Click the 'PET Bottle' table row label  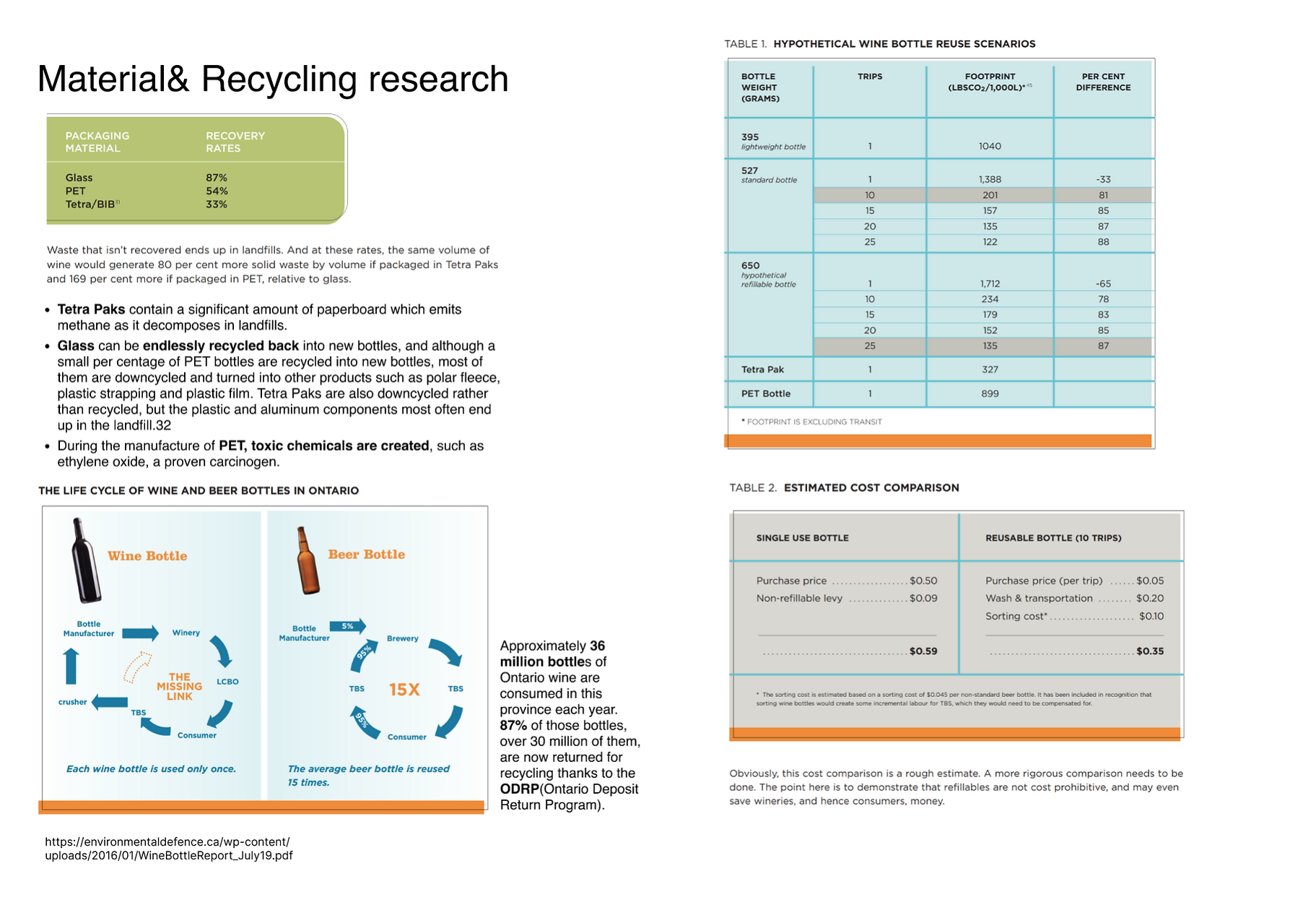click(x=766, y=394)
